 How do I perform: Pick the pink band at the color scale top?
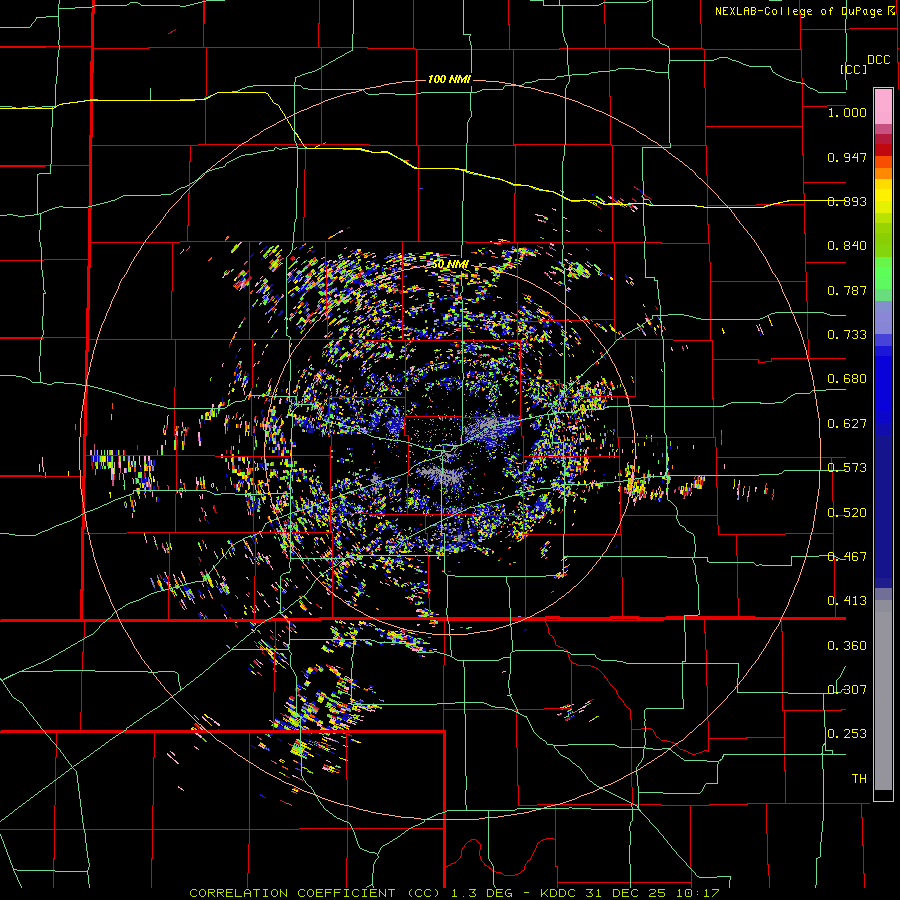coord(883,106)
